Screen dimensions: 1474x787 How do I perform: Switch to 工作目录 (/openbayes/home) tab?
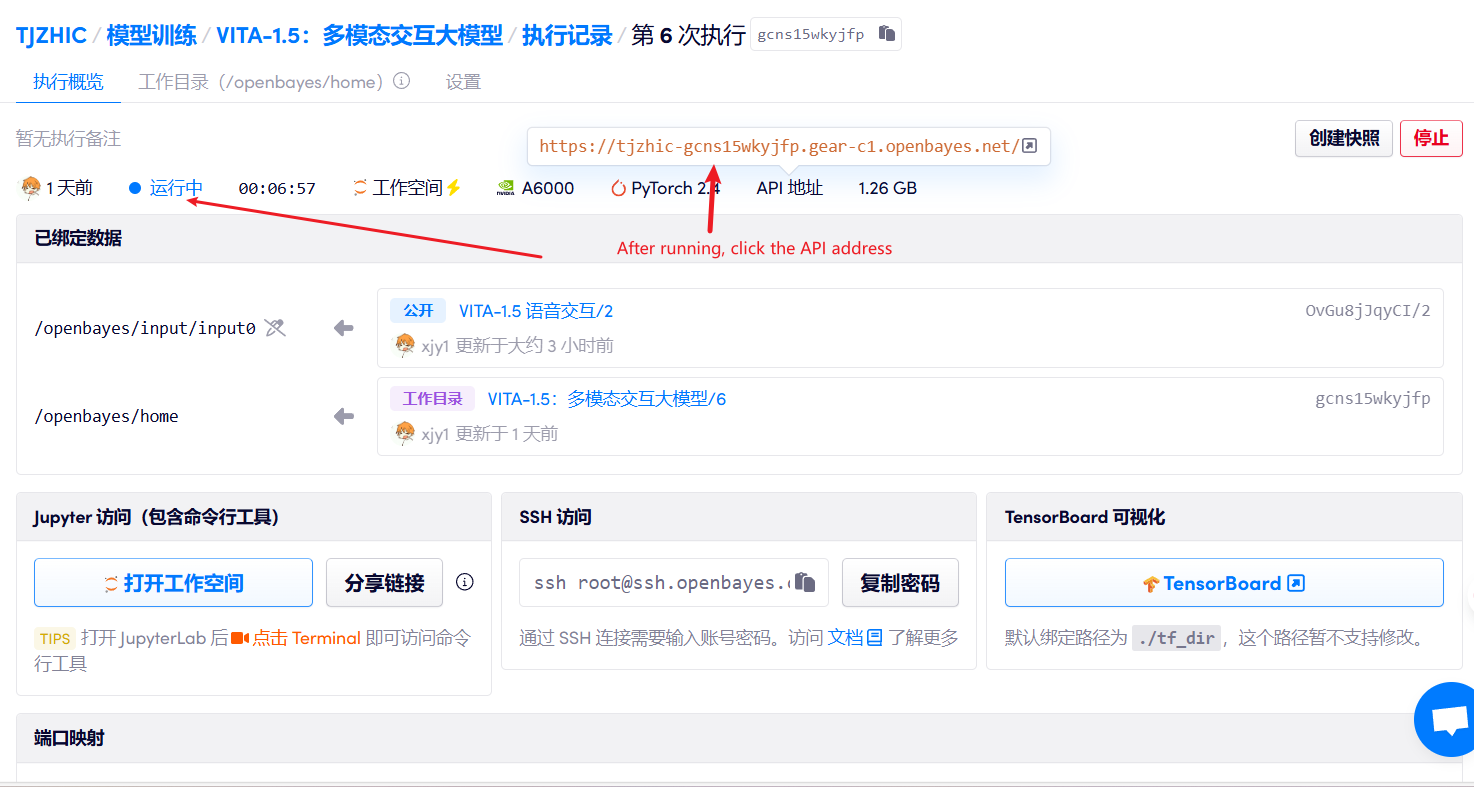(x=261, y=82)
